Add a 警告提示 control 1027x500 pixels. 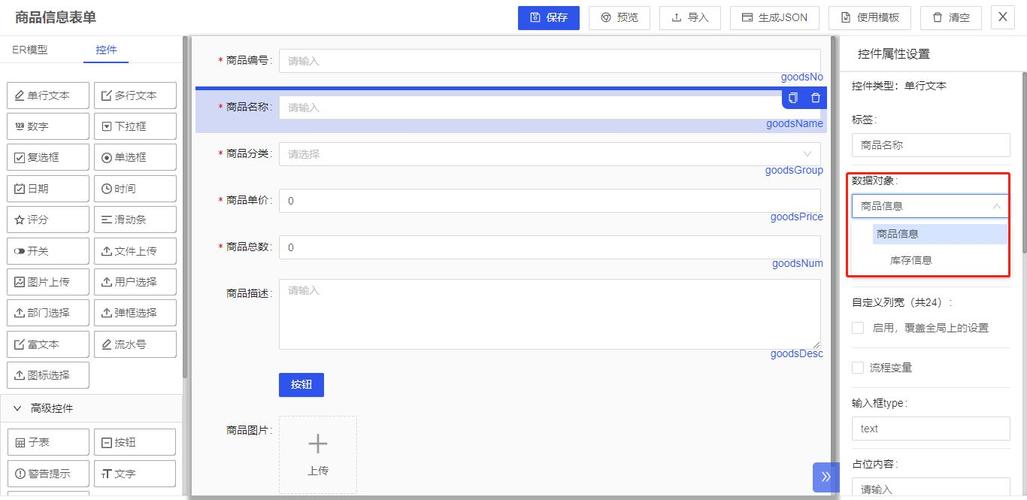point(48,474)
